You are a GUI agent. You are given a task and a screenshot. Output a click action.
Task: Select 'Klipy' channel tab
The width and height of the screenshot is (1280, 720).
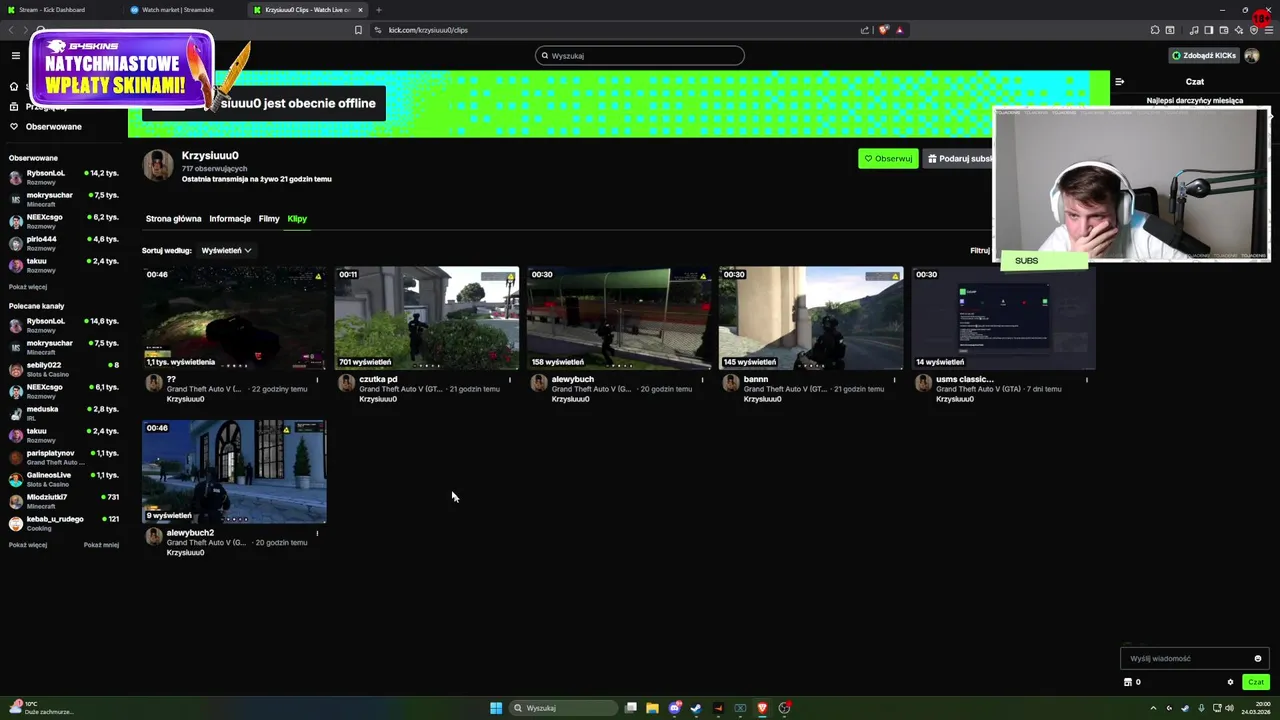tap(297, 219)
